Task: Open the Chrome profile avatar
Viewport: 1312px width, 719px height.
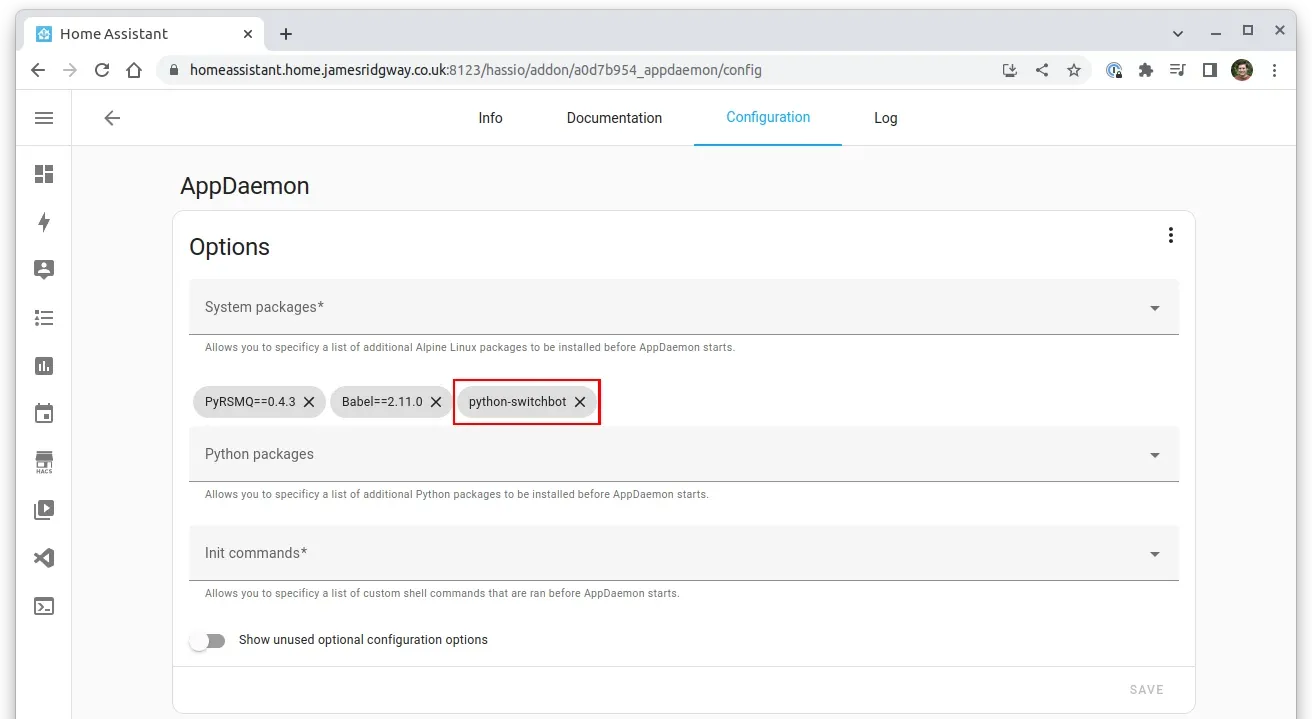Action: [x=1242, y=70]
